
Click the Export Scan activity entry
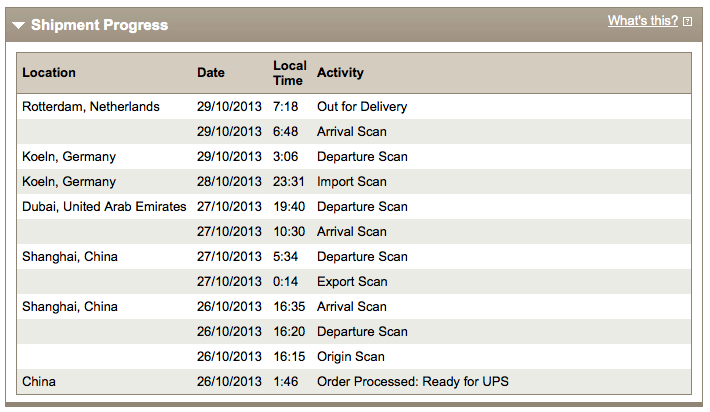(x=352, y=282)
